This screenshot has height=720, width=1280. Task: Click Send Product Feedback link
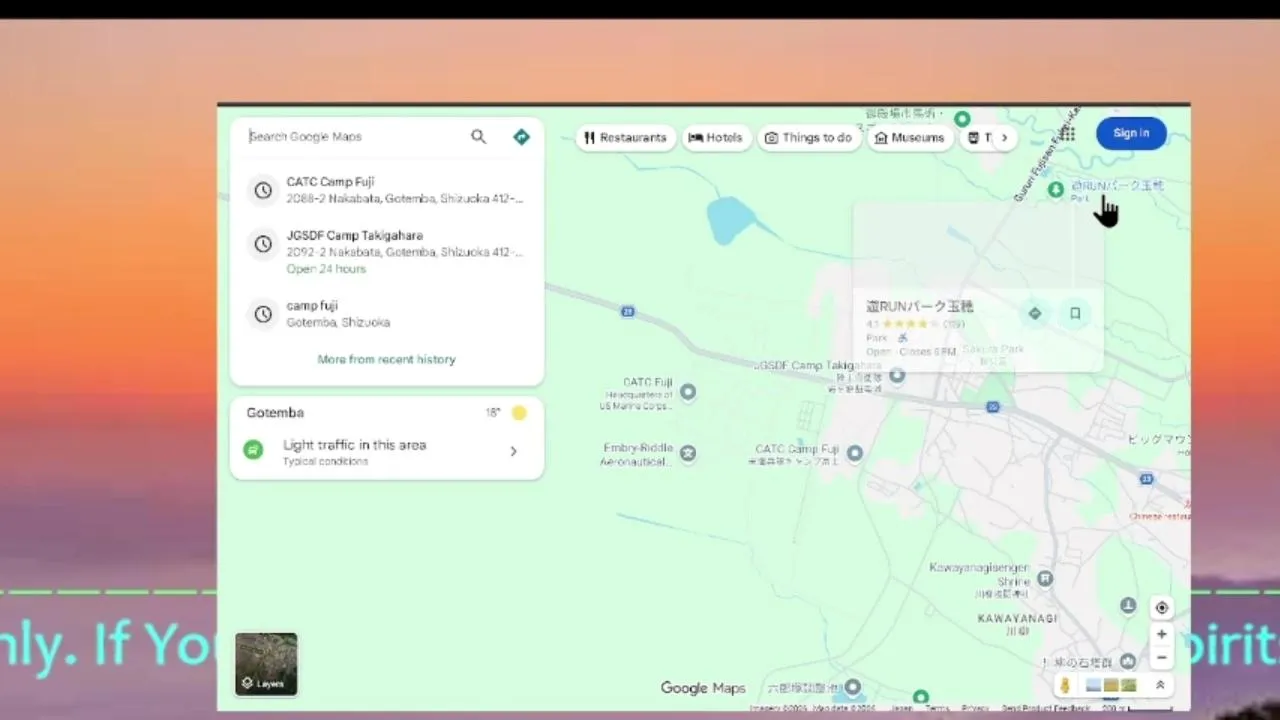click(x=1046, y=708)
